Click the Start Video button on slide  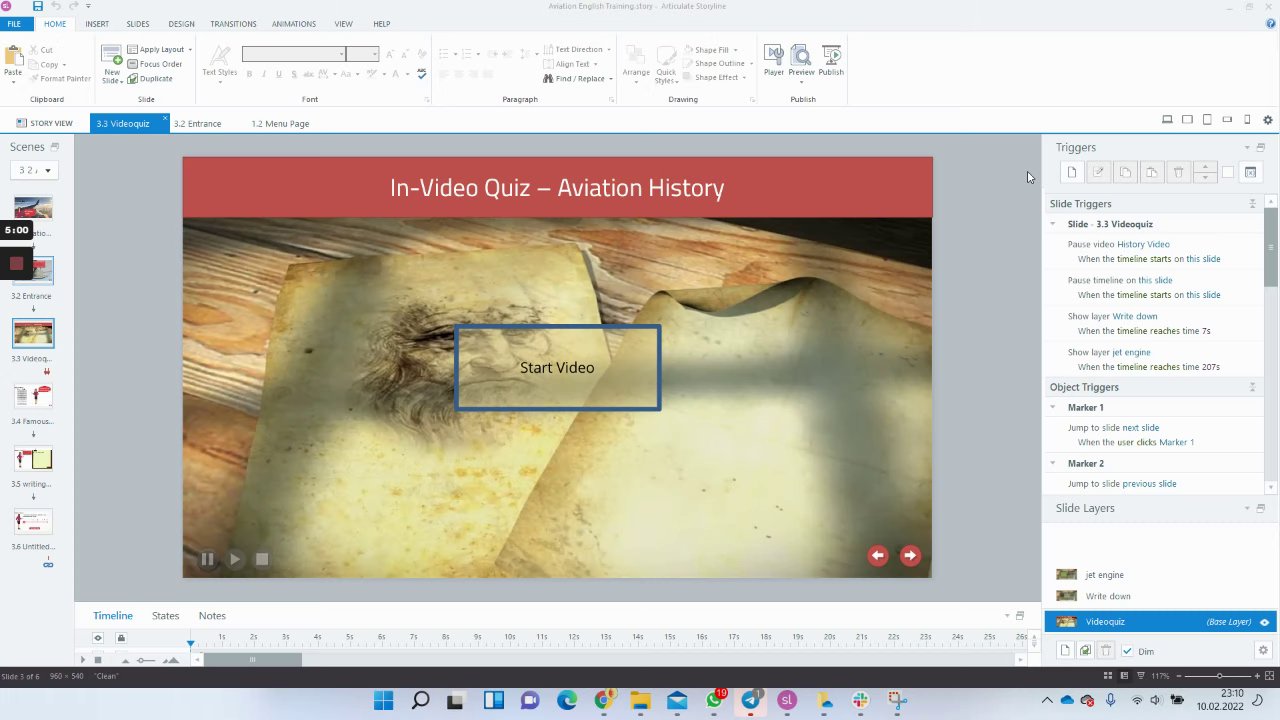point(557,368)
